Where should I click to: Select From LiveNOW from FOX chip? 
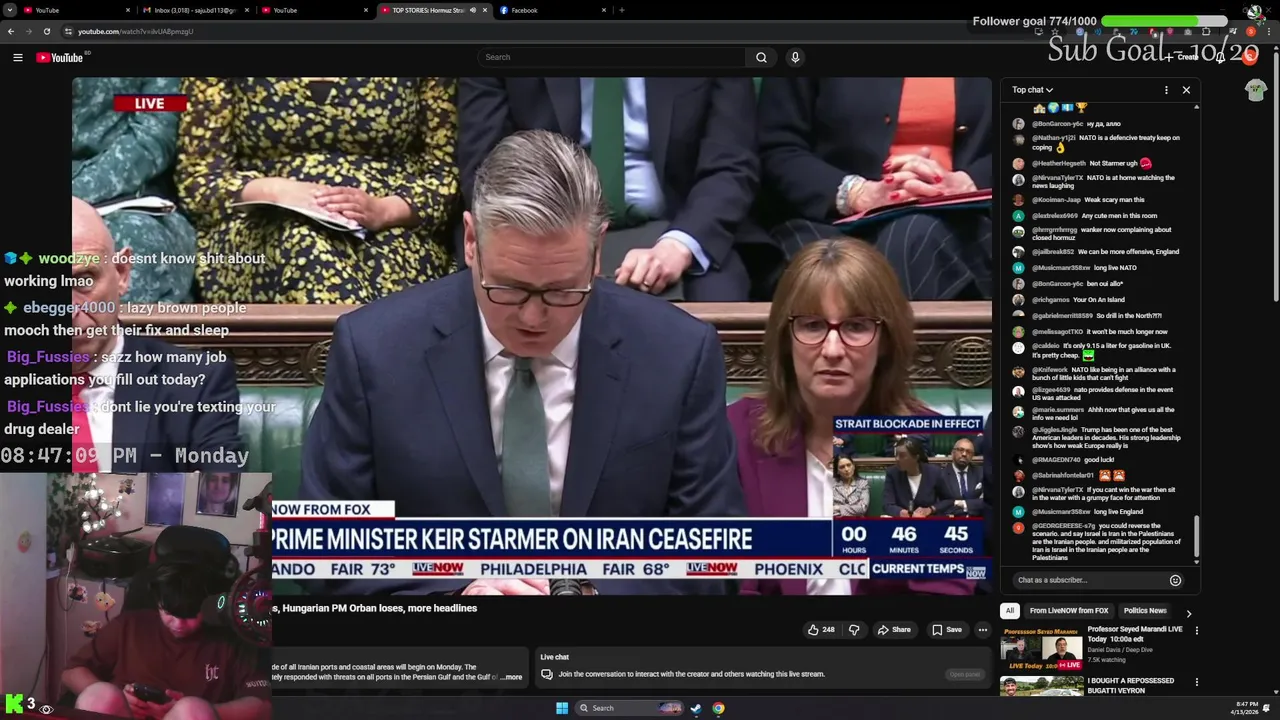[x=1069, y=611]
